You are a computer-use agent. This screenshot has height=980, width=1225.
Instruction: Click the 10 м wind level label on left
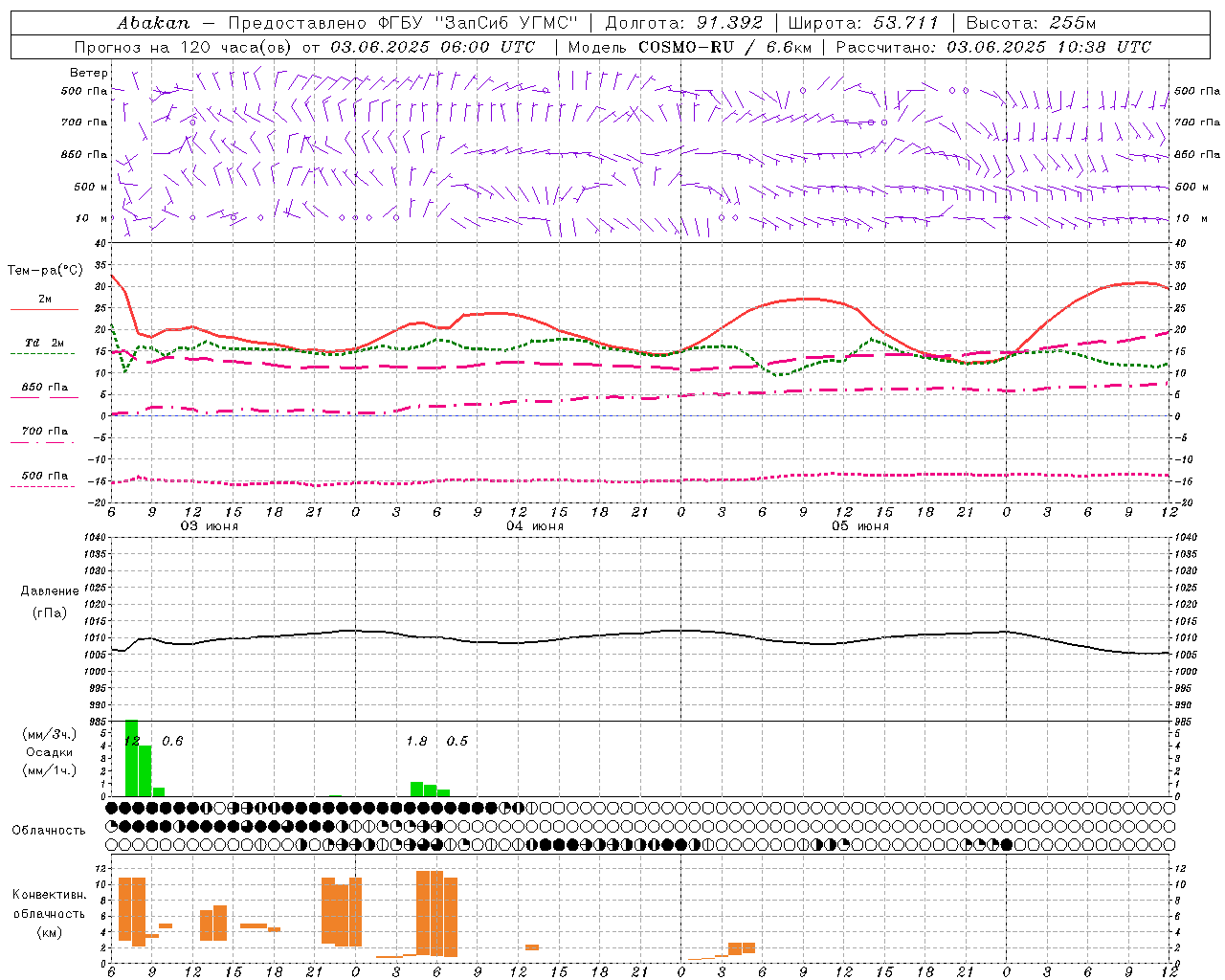92,218
